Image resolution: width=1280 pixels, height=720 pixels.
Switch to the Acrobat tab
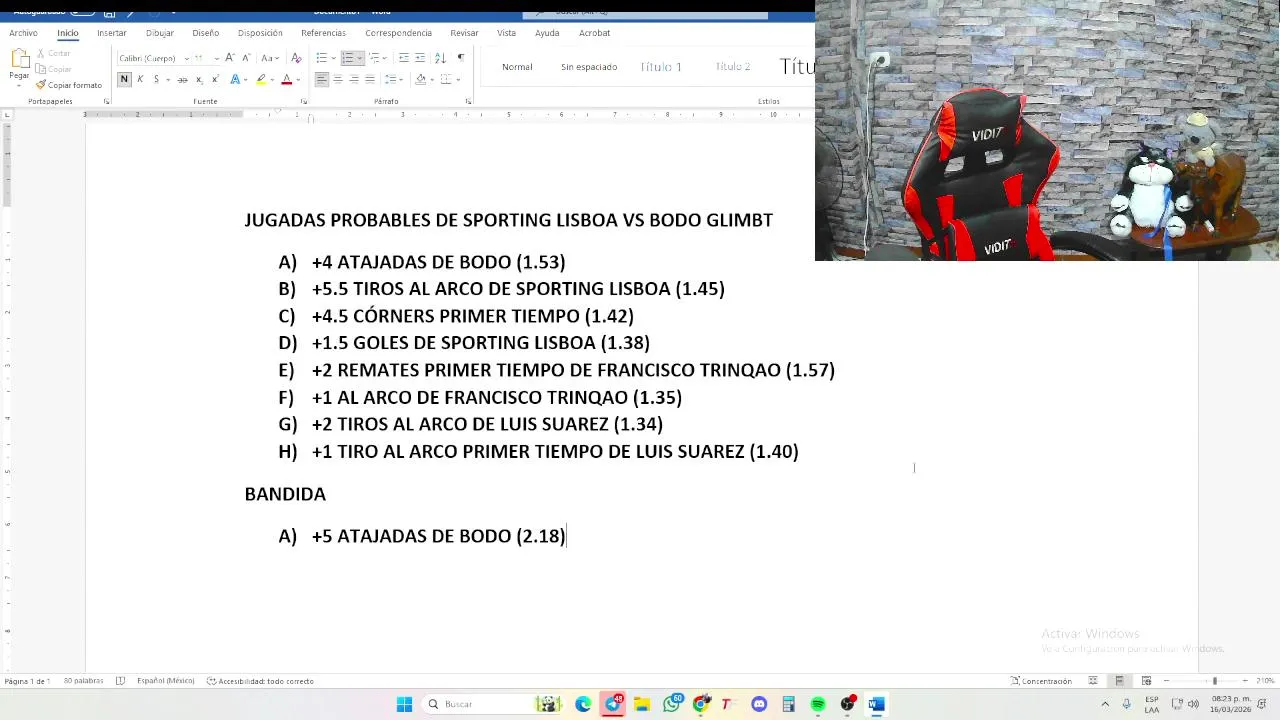594,33
